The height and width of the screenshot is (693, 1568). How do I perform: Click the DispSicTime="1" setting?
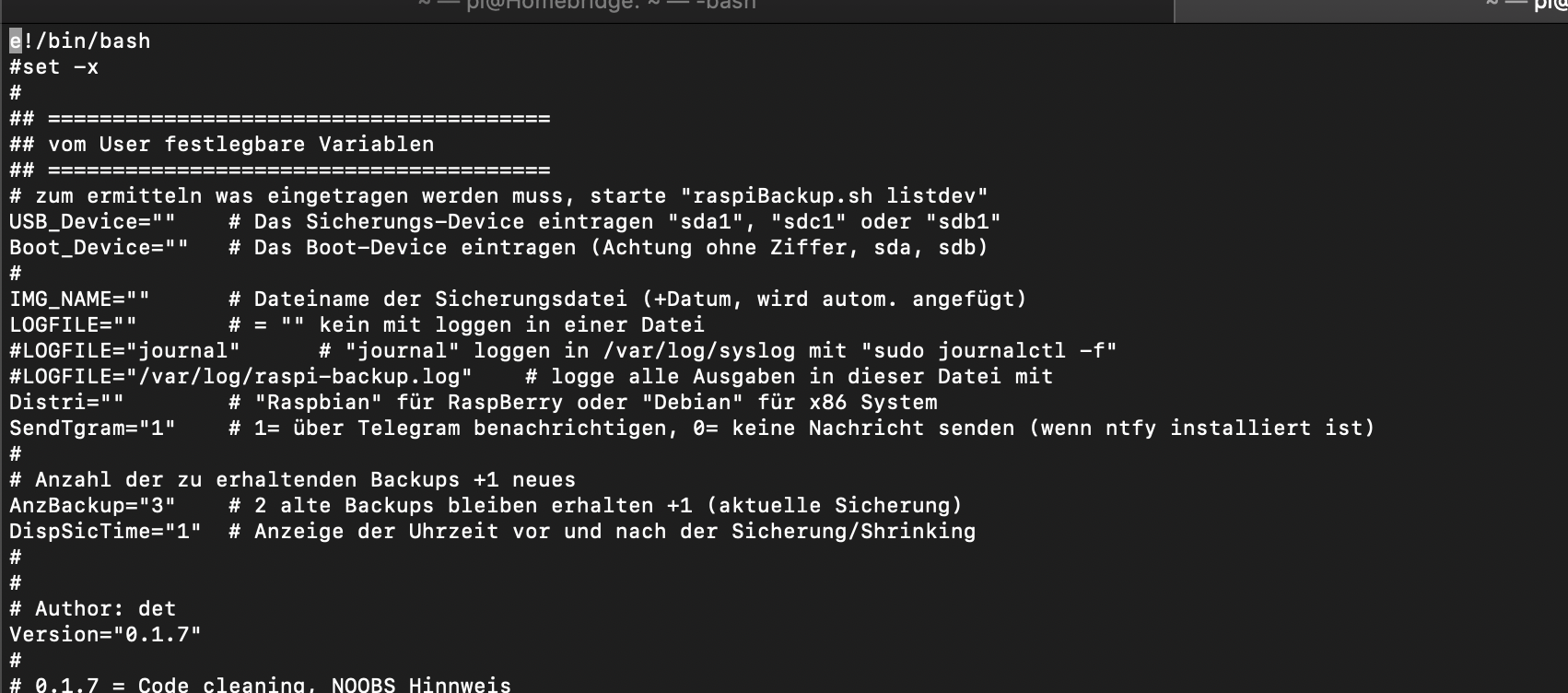[105, 532]
